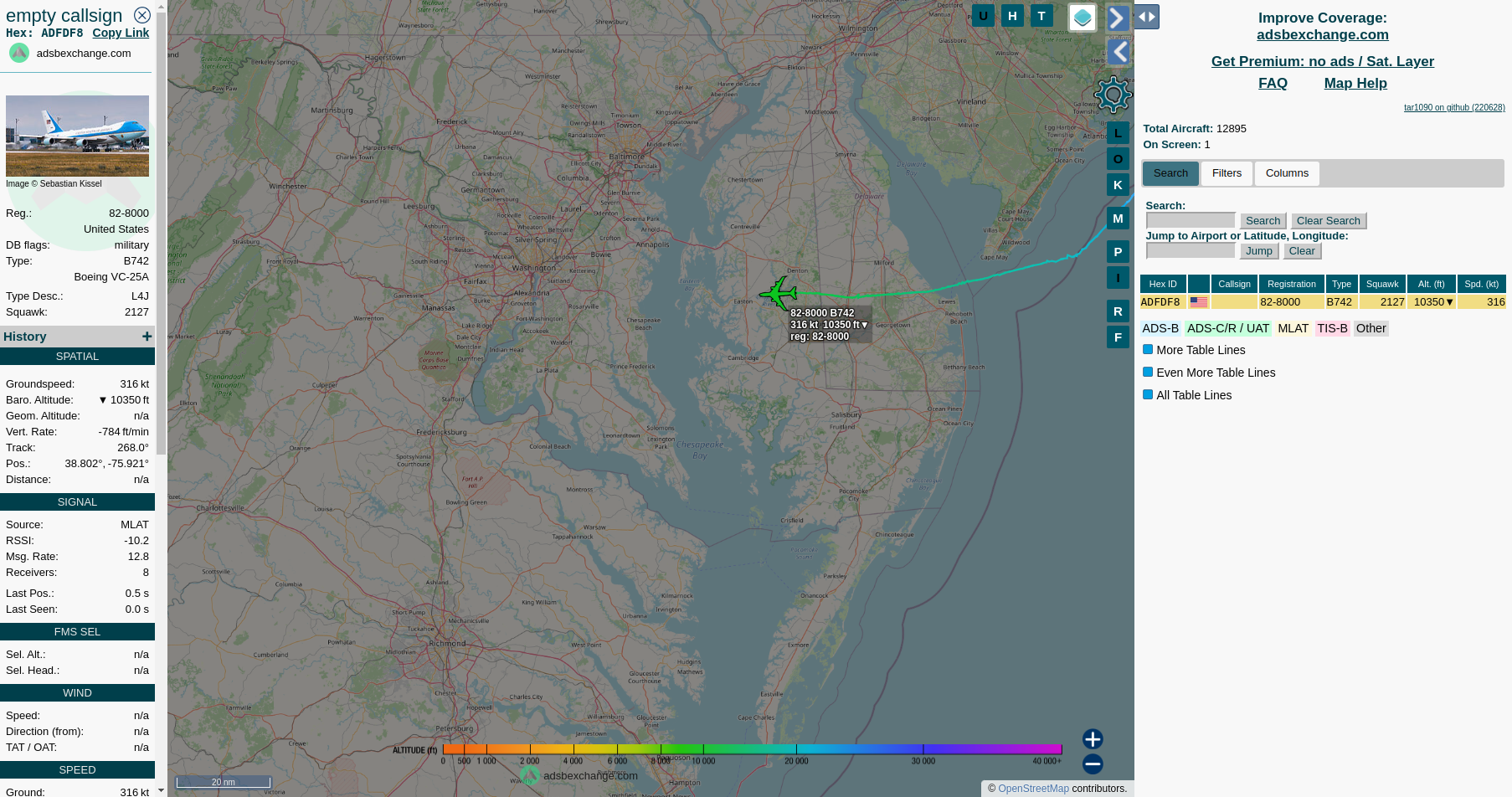This screenshot has height=797, width=1512.
Task: Zoom in with the plus button
Action: 1093,738
